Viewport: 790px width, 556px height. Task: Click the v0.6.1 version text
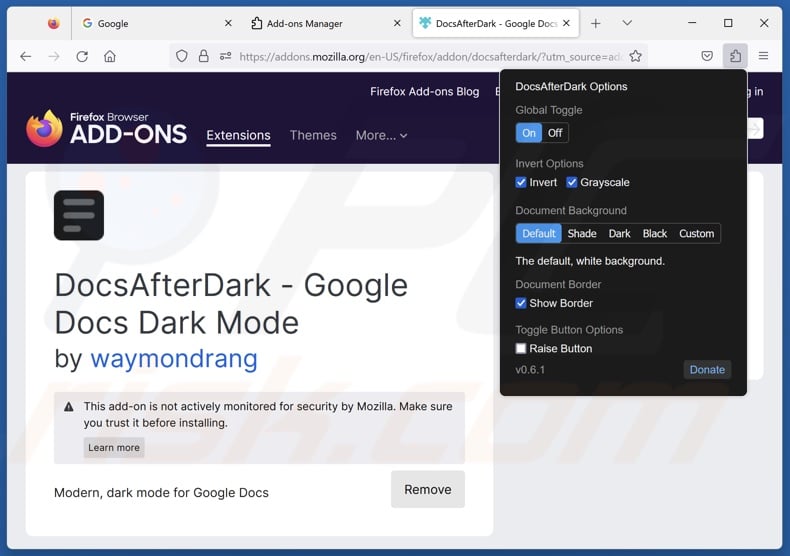tap(530, 370)
